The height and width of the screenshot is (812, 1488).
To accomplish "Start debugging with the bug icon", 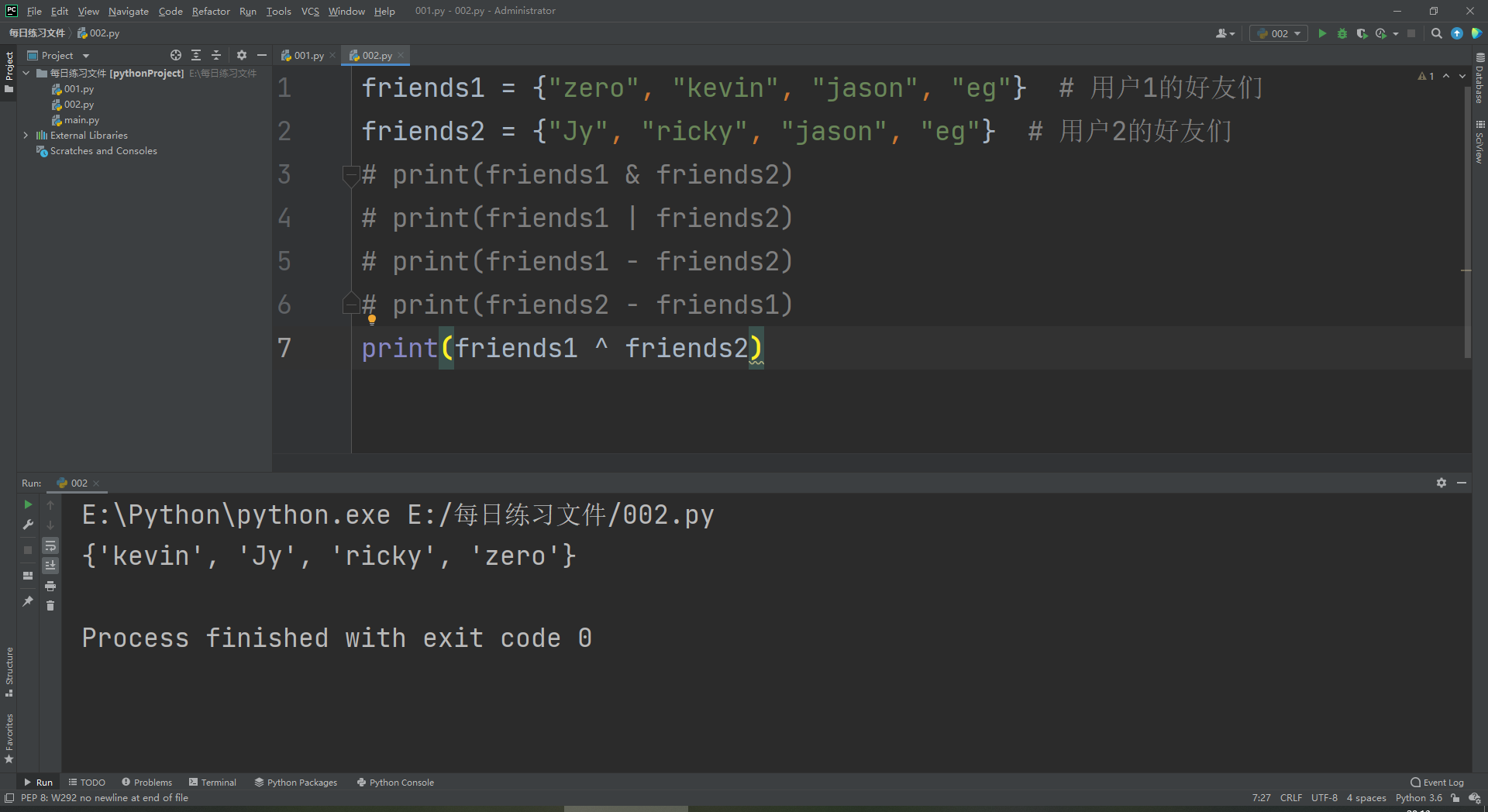I will (x=1342, y=33).
